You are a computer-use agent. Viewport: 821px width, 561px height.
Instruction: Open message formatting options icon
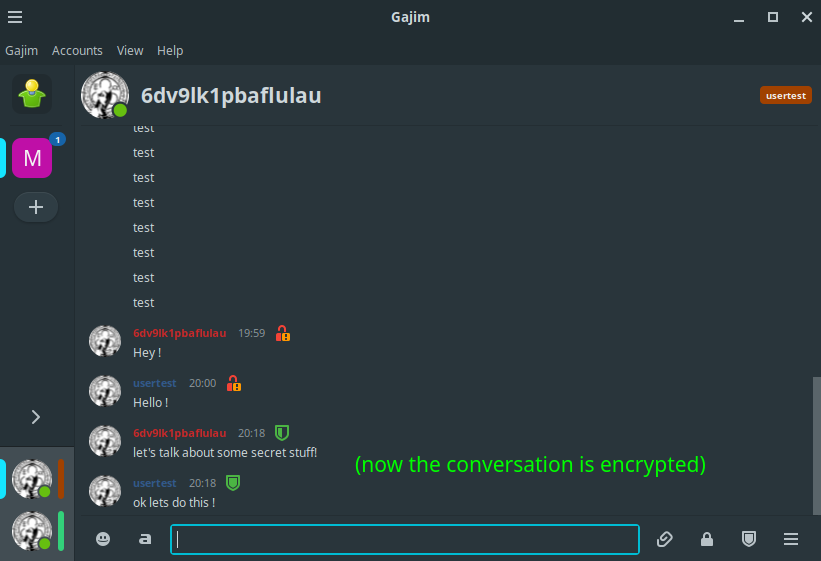point(145,538)
